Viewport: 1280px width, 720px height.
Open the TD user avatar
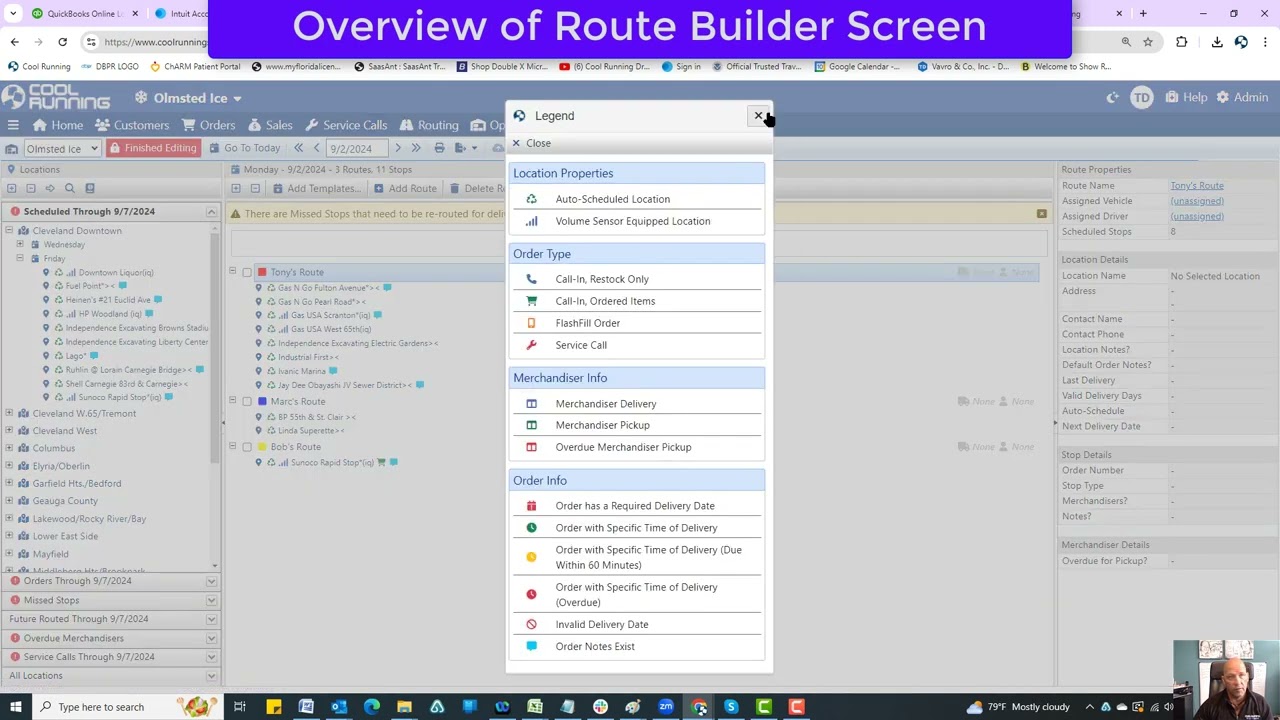(1141, 97)
